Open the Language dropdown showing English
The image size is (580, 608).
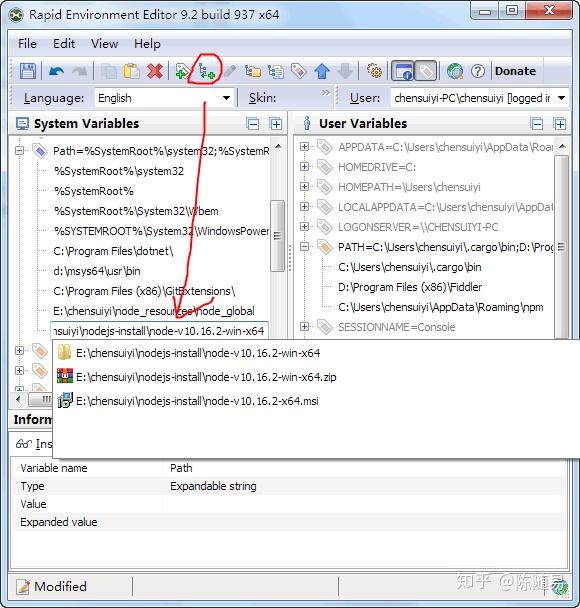[164, 98]
